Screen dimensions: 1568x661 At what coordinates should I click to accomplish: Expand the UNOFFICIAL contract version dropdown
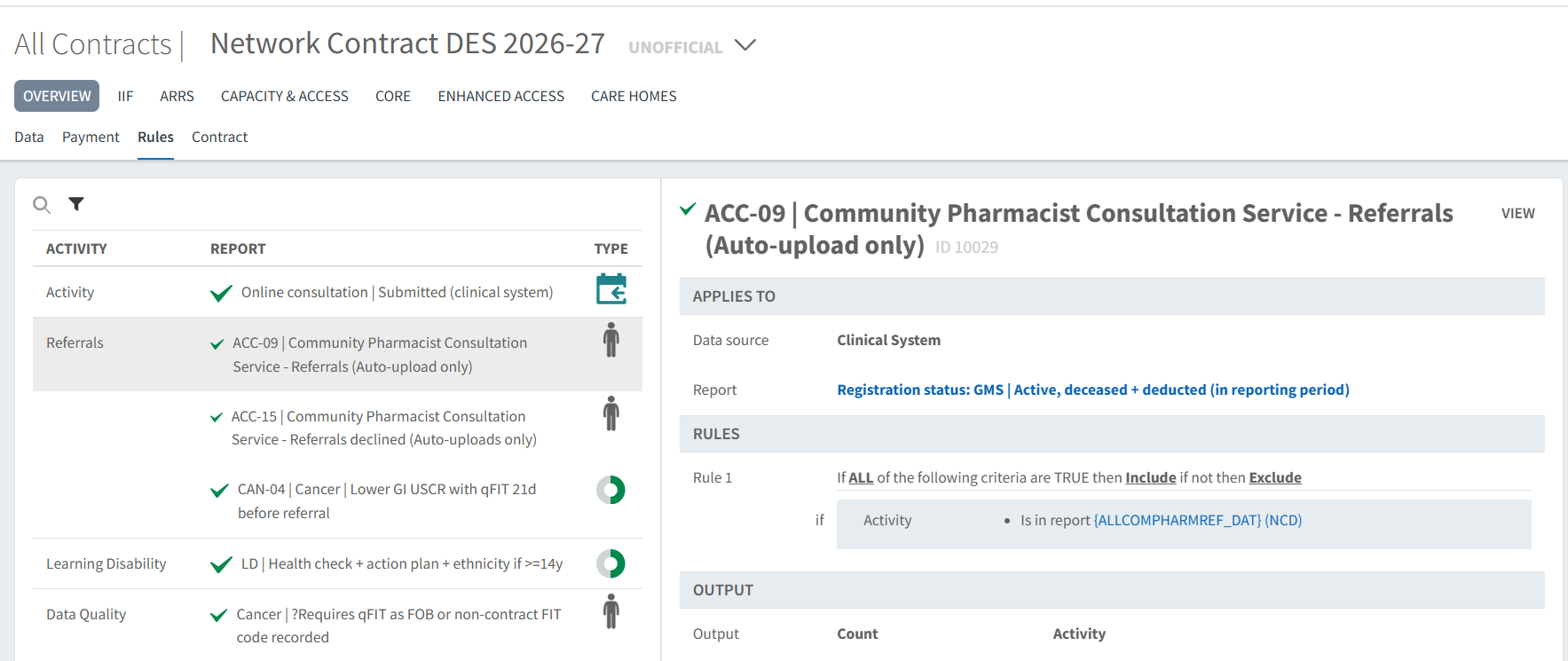[x=745, y=45]
